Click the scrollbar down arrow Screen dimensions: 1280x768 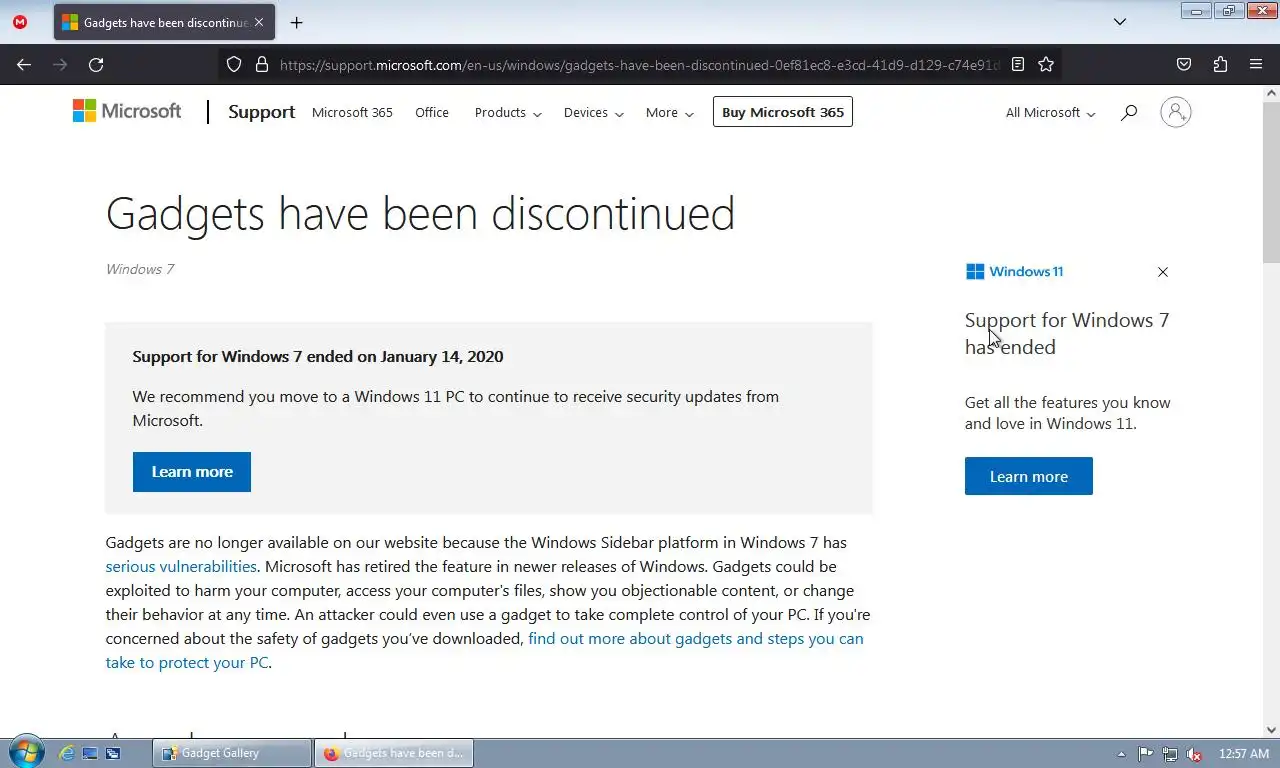[1271, 730]
